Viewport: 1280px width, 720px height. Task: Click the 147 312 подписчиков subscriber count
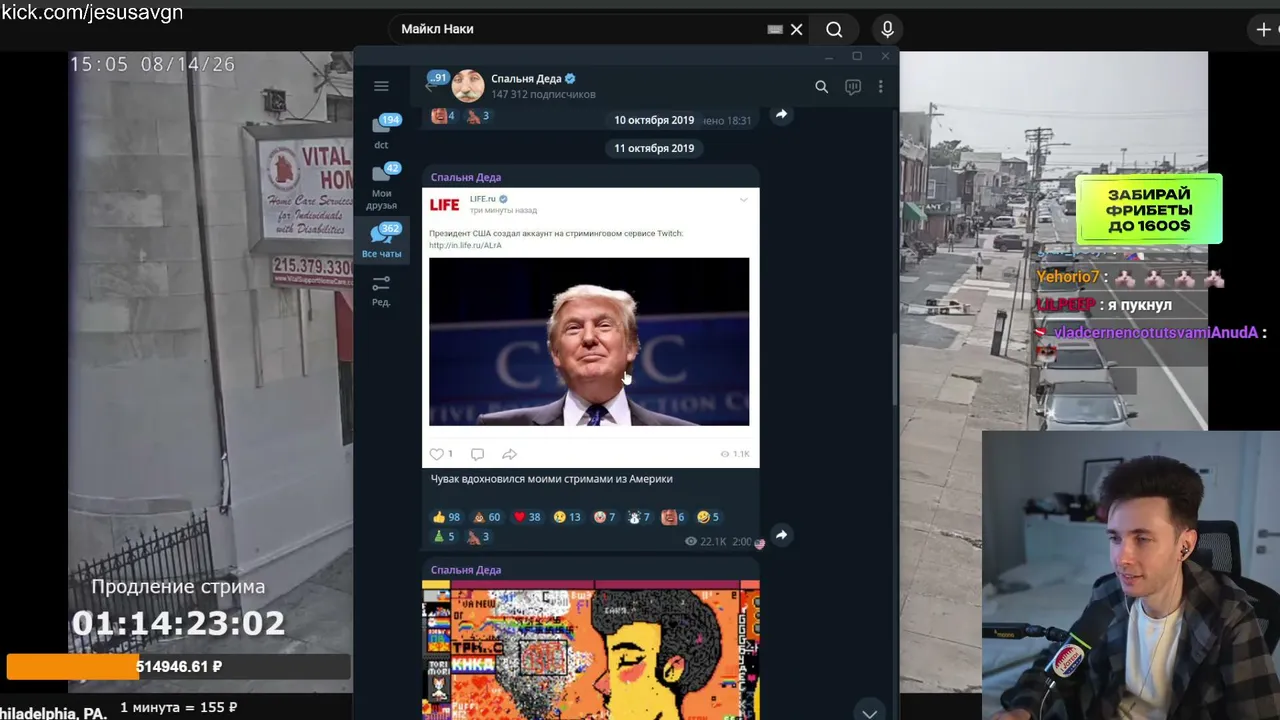point(543,95)
